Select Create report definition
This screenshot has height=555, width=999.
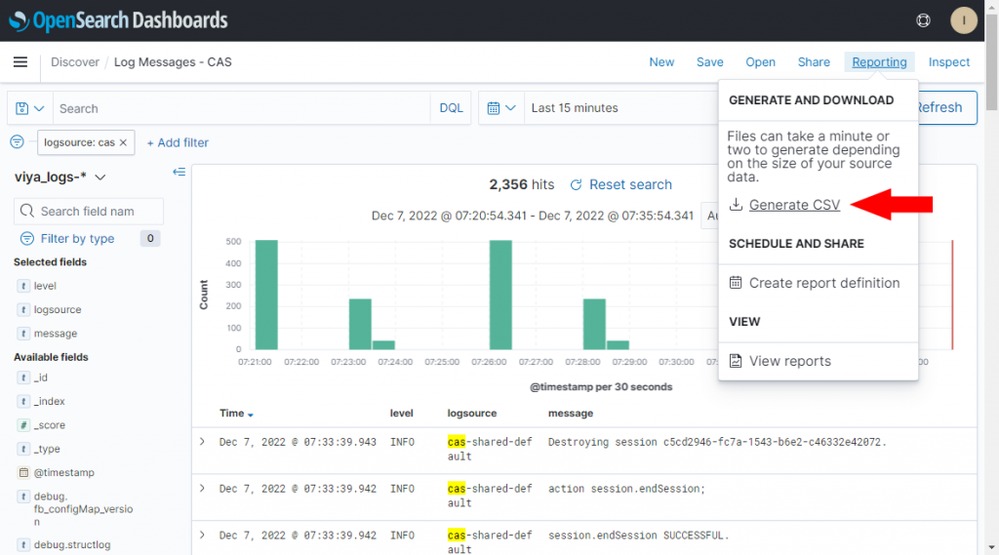click(824, 283)
